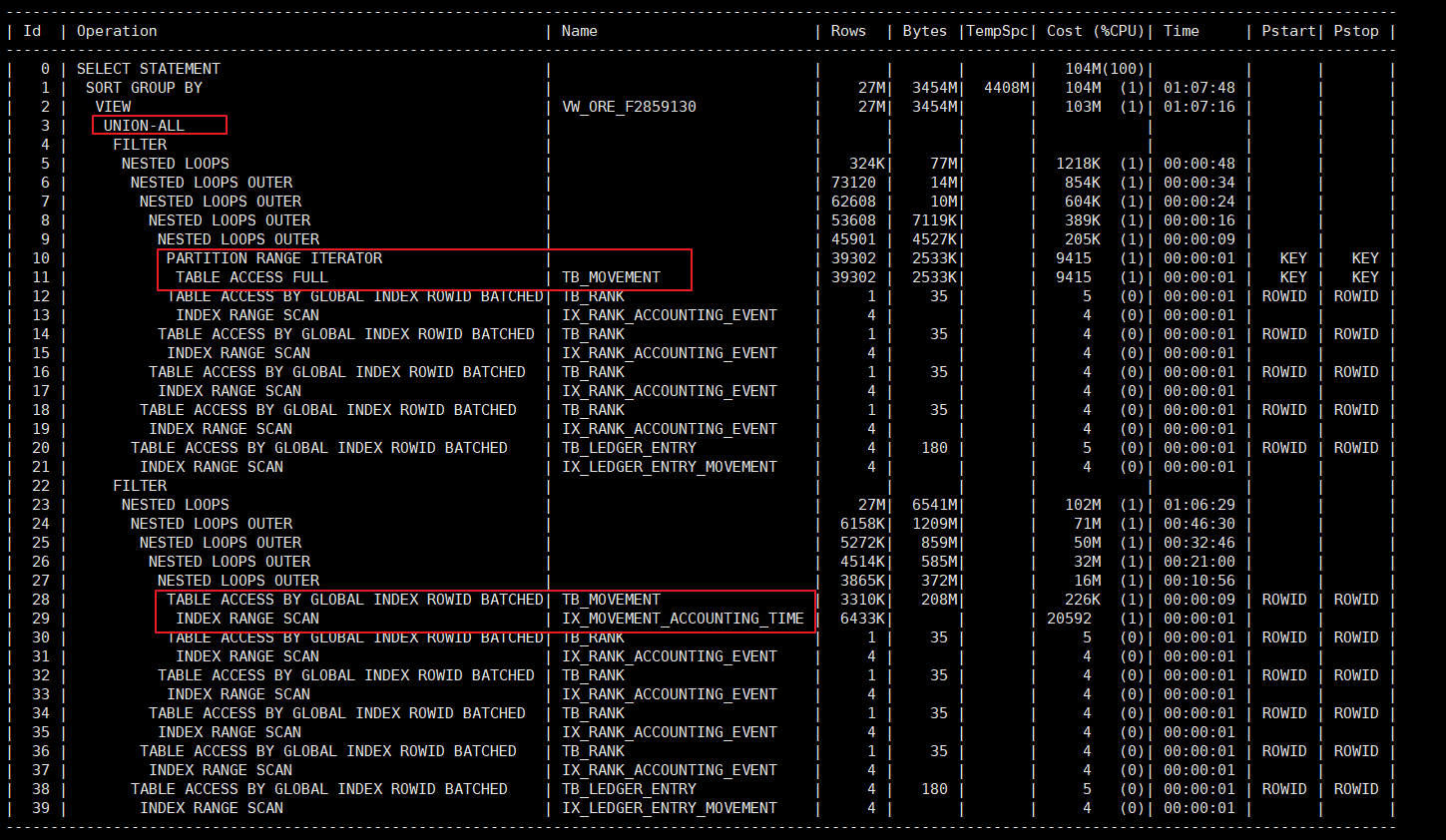Viewport: 1446px width, 840px height.
Task: Click the Time column header
Action: pyautogui.click(x=1182, y=31)
